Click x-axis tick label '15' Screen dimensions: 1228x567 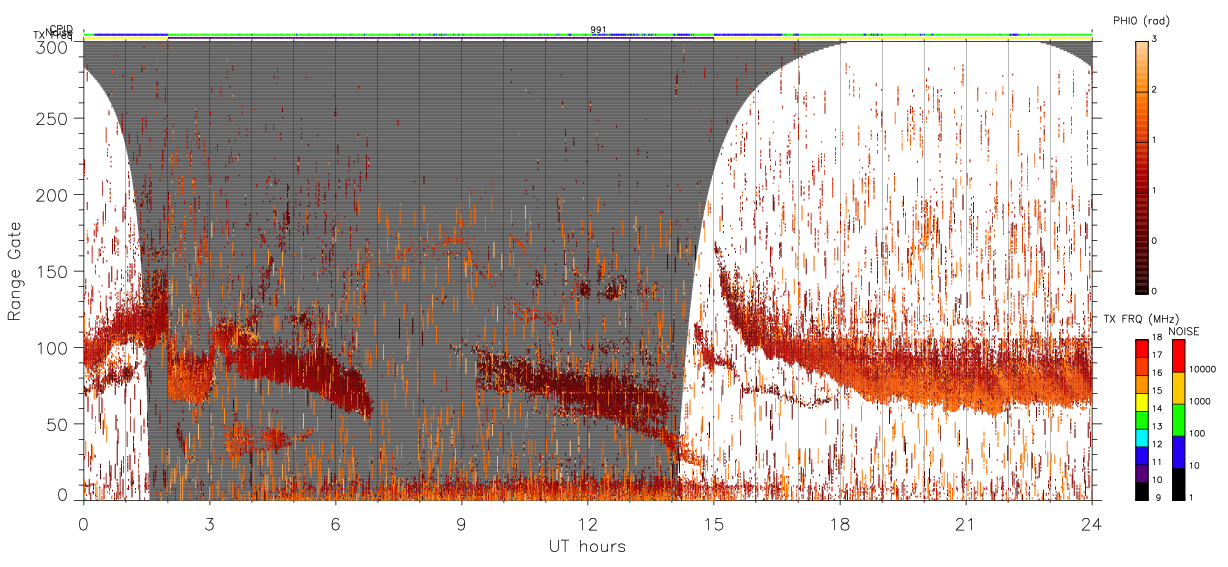click(714, 524)
